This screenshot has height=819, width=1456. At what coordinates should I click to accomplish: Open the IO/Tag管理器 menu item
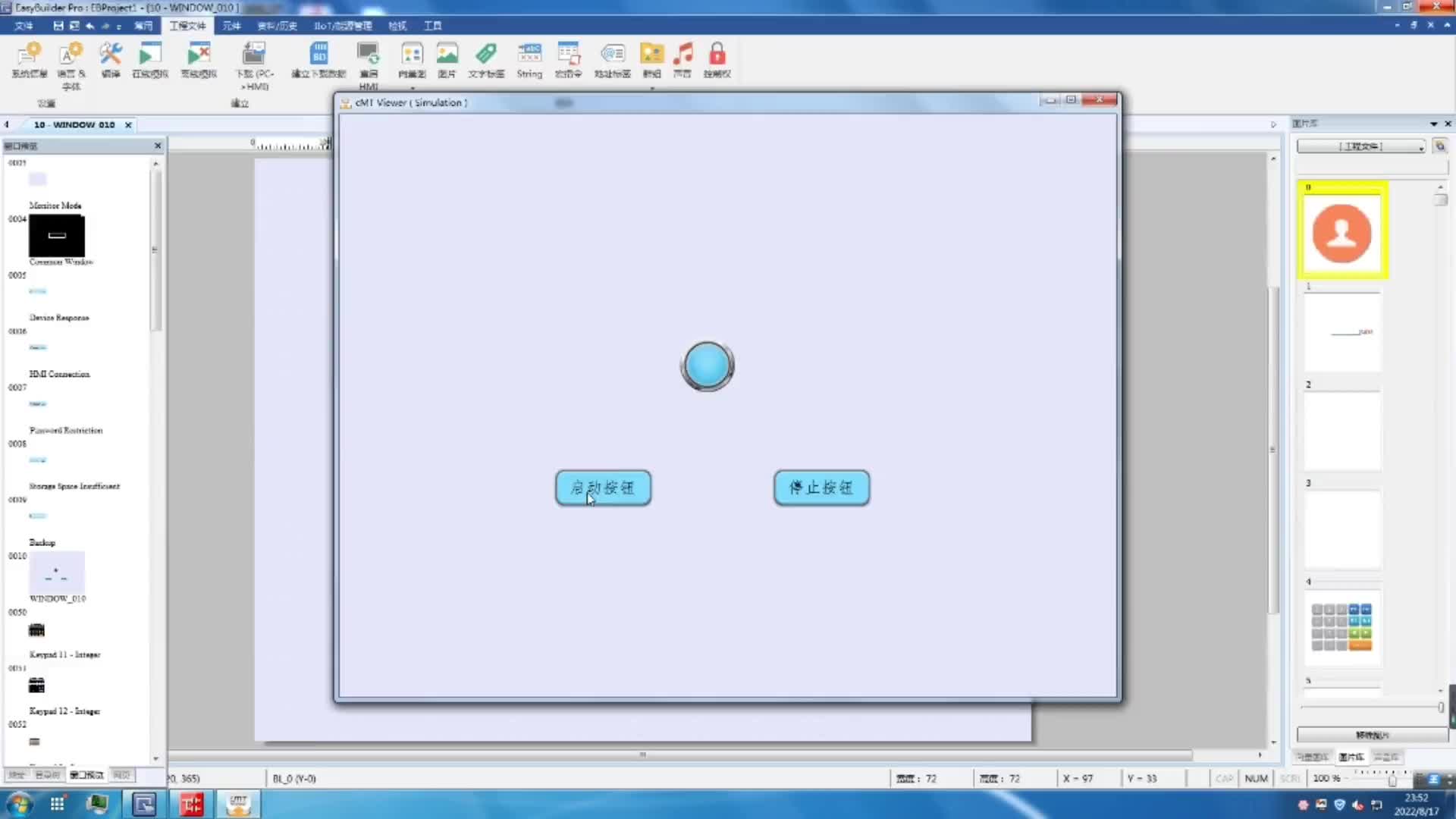pos(343,25)
